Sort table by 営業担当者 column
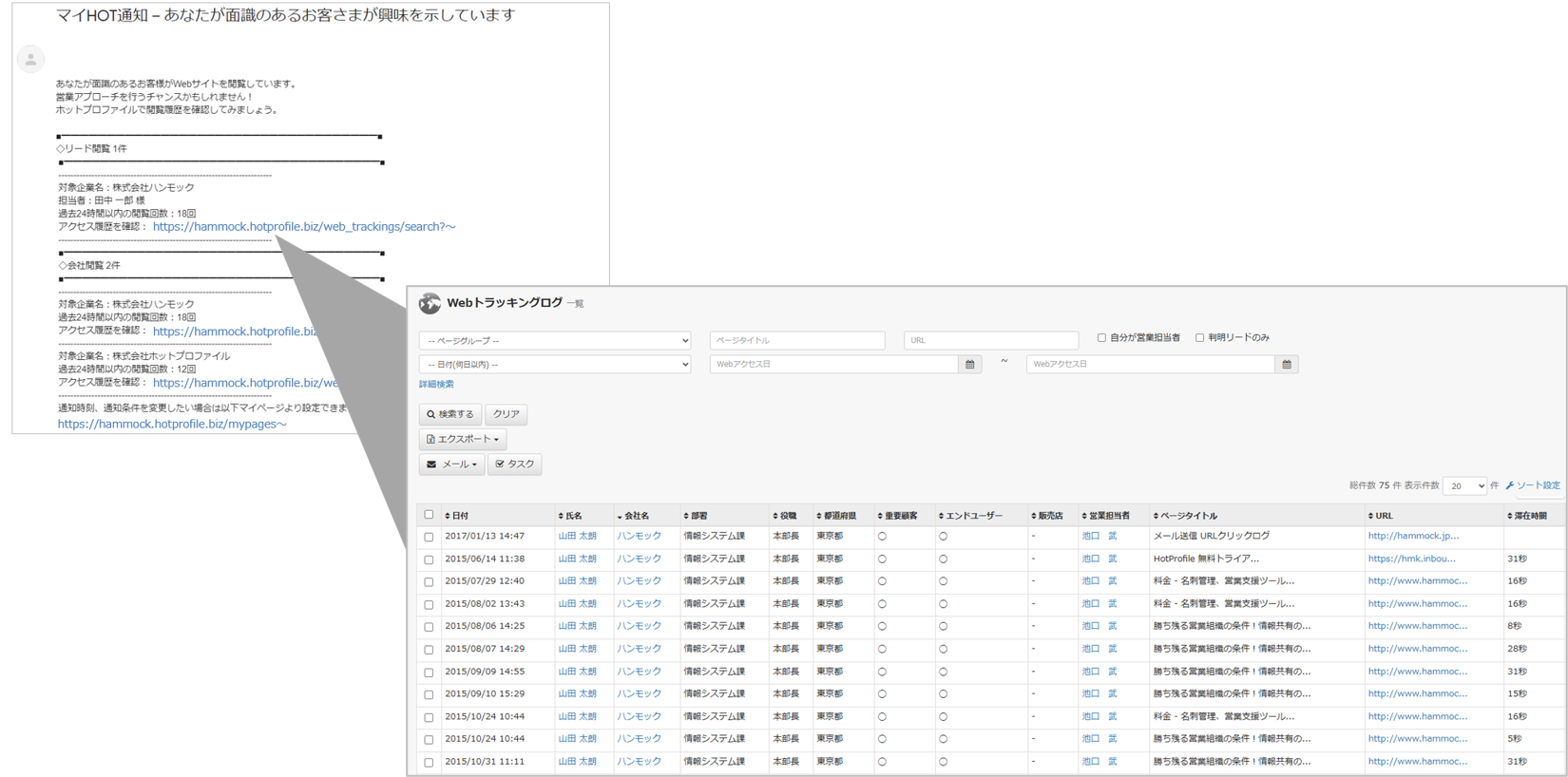Viewport: 1568px width, 777px height. 1105,516
